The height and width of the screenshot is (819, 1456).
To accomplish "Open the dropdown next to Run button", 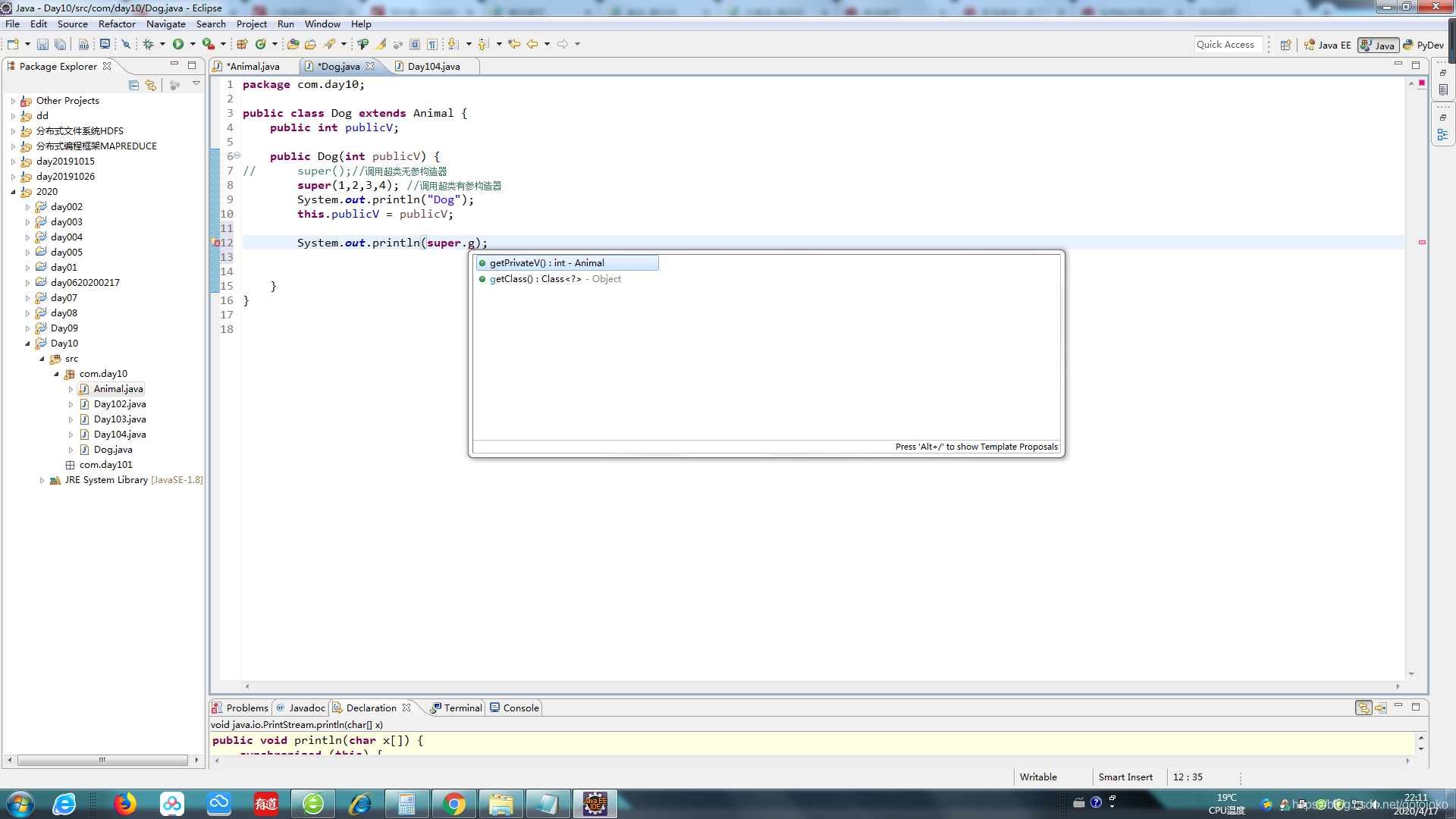I will tap(193, 45).
